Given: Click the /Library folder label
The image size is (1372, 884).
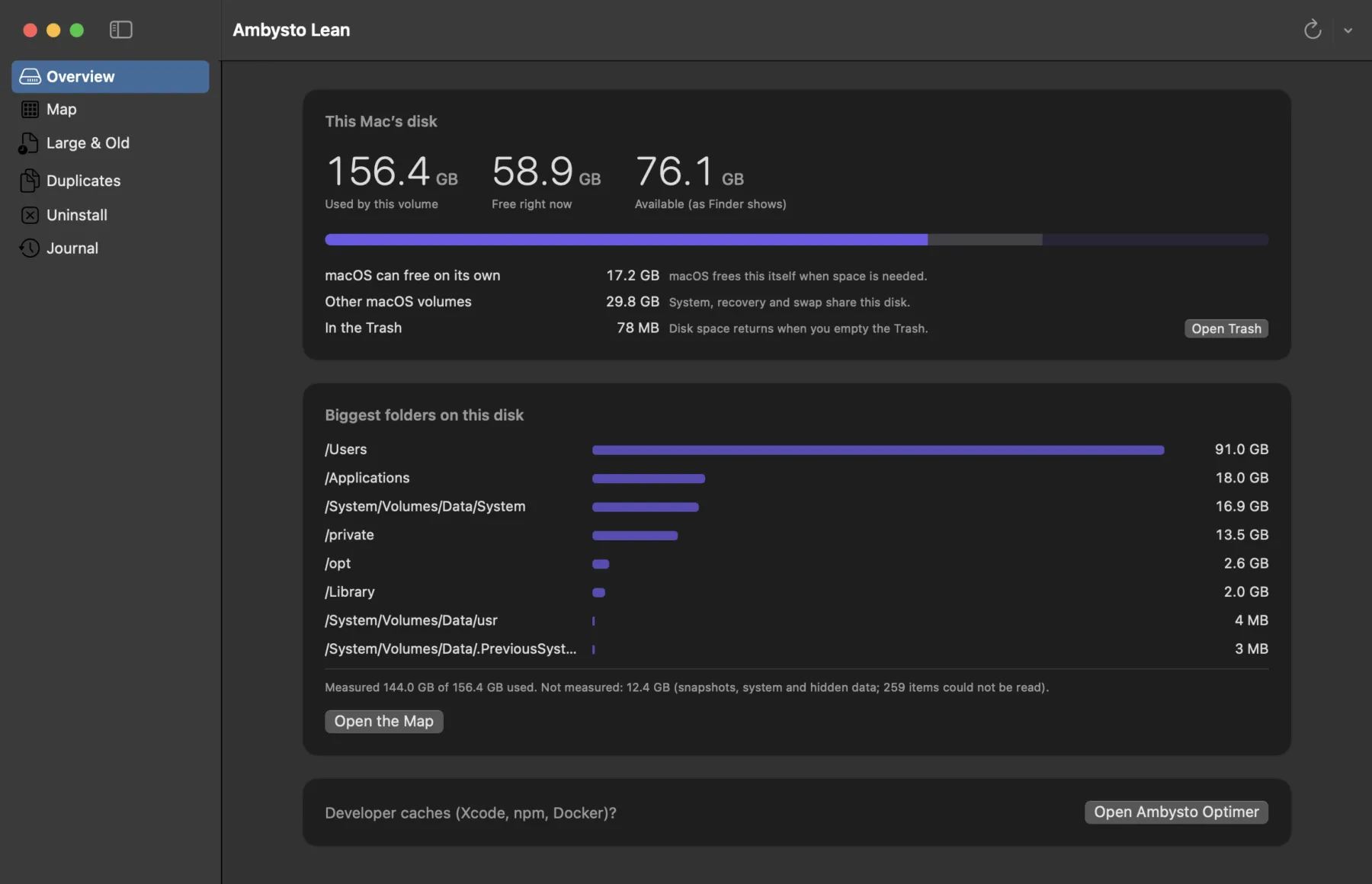Looking at the screenshot, I should coord(350,592).
